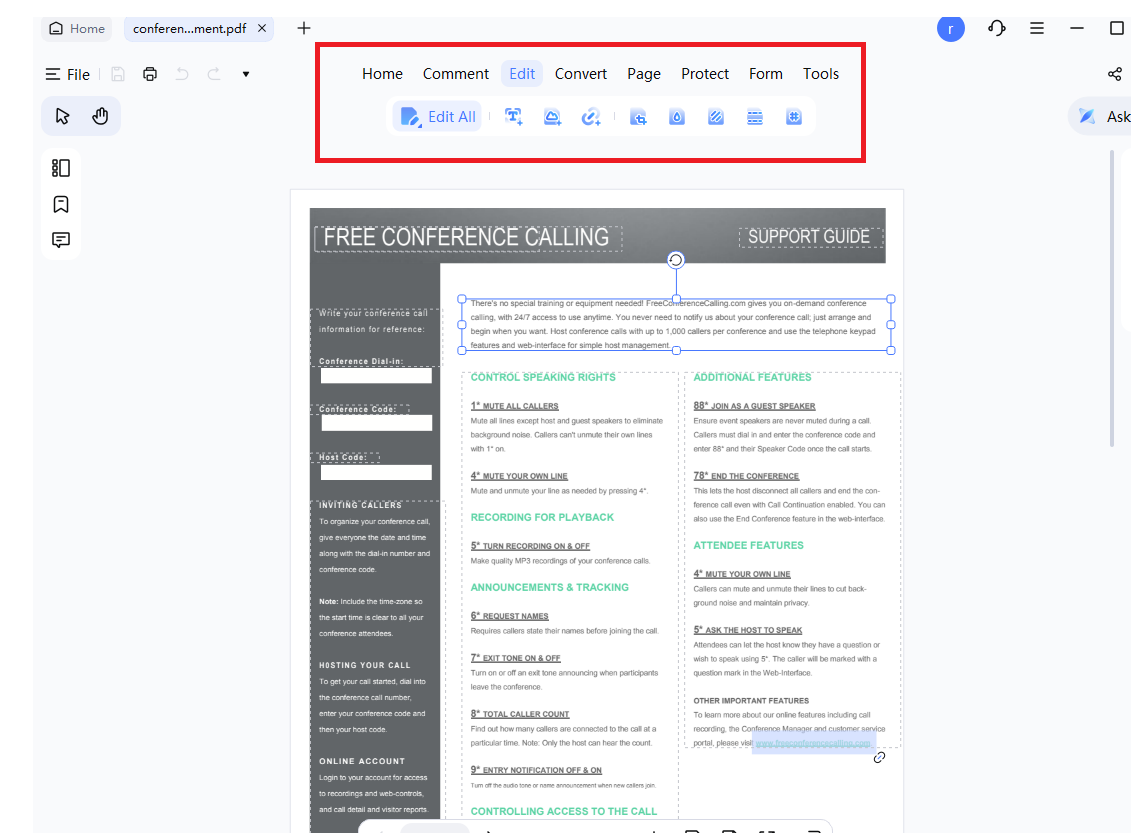Open the Crop Page tool
The width and height of the screenshot is (1131, 833).
(x=638, y=117)
